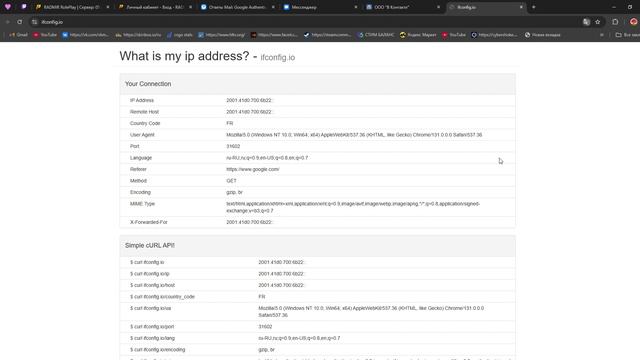Click the Country Code value FR
Image resolution: width=640 pixels, height=360 pixels.
tap(230, 123)
